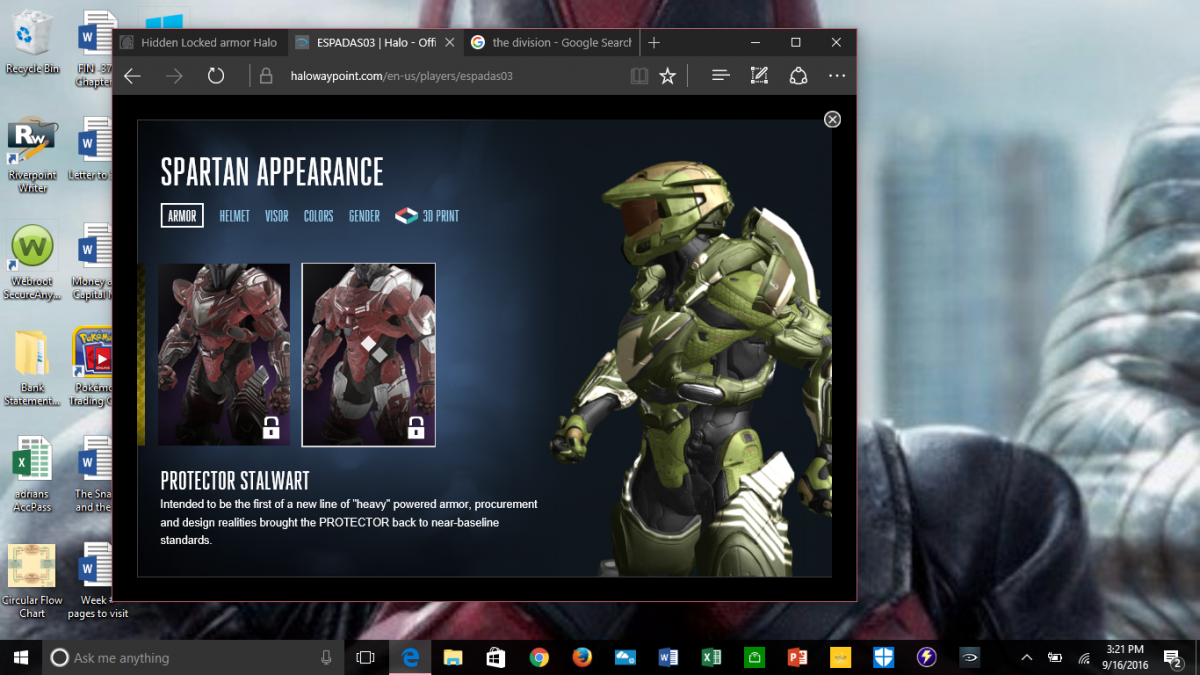This screenshot has width=1200, height=675.
Task: Switch to the Google Search browser tab
Action: [x=551, y=43]
